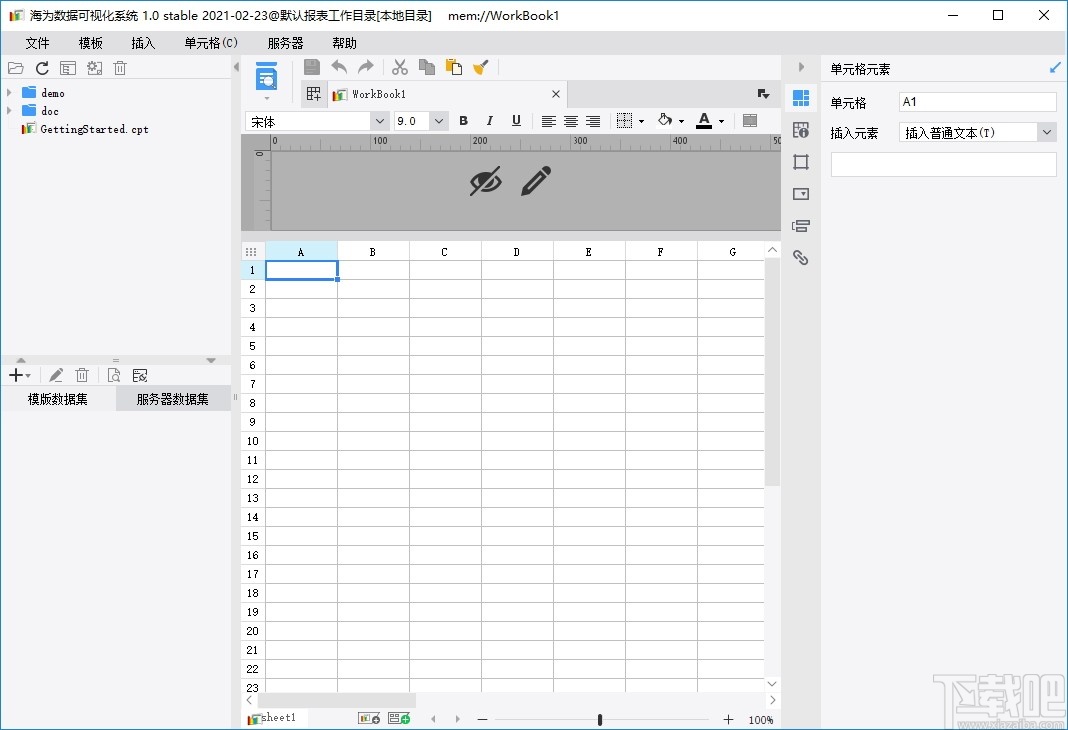Switch to 模版数据集 tab
The width and height of the screenshot is (1068, 730).
coord(58,399)
